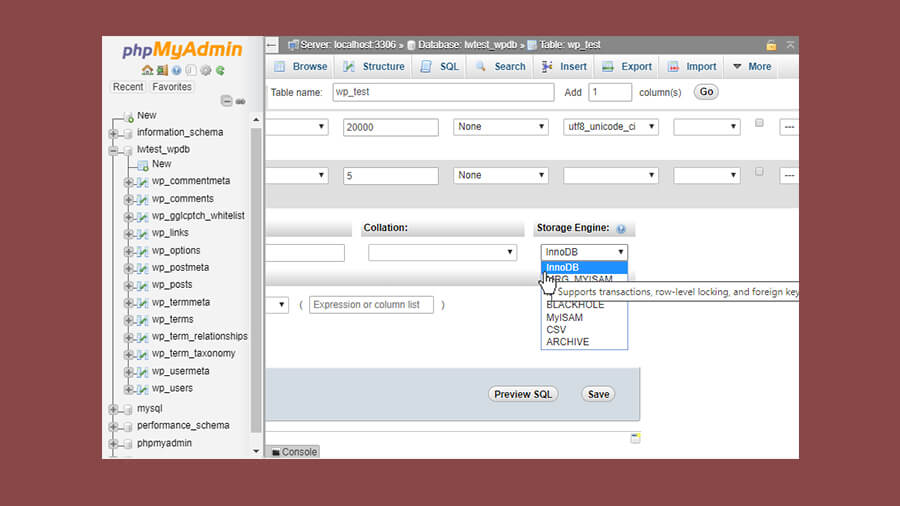Click the wp_options table icon
This screenshot has width=900, height=506.
(142, 251)
